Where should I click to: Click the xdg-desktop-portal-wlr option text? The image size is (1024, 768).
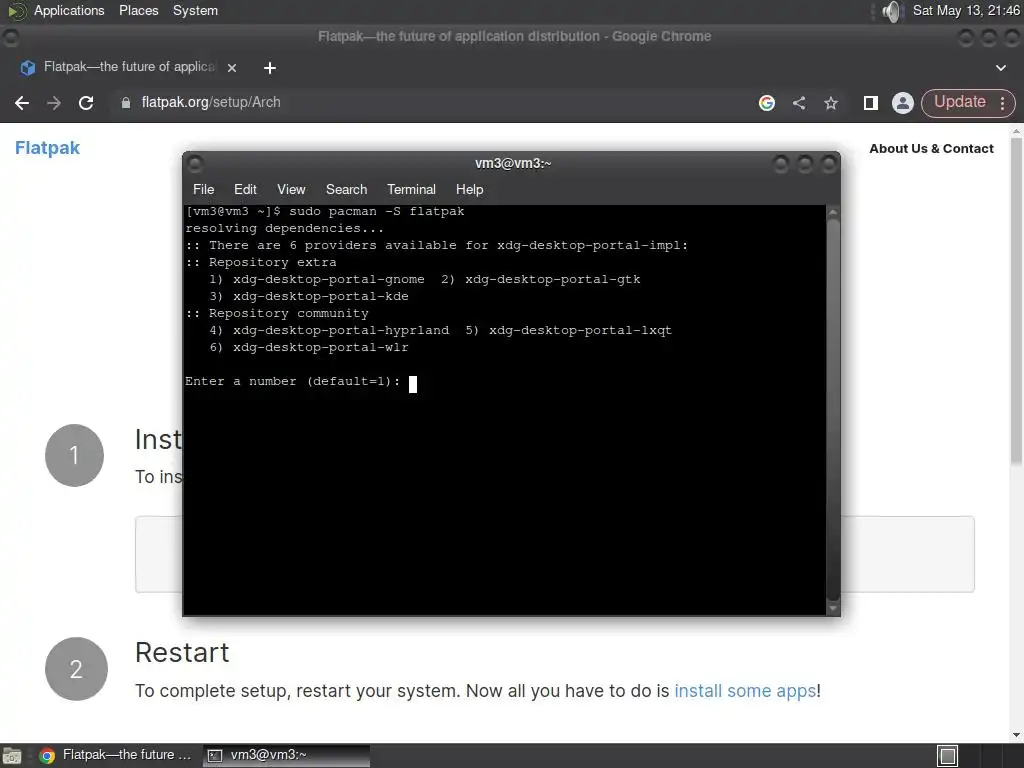[321, 347]
